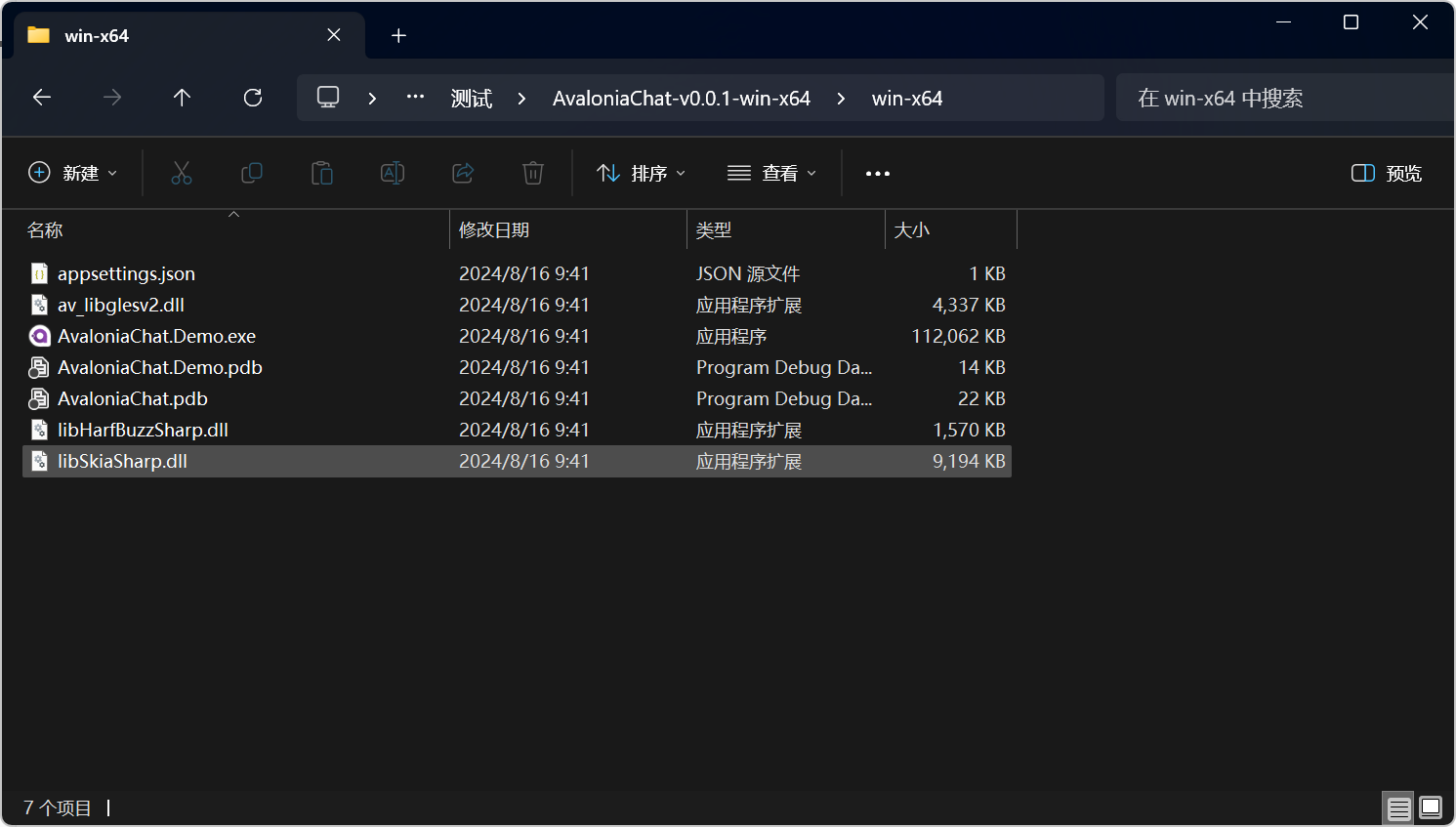Open the 新建 (New) dropdown
Image resolution: width=1456 pixels, height=827 pixels.
tap(73, 174)
